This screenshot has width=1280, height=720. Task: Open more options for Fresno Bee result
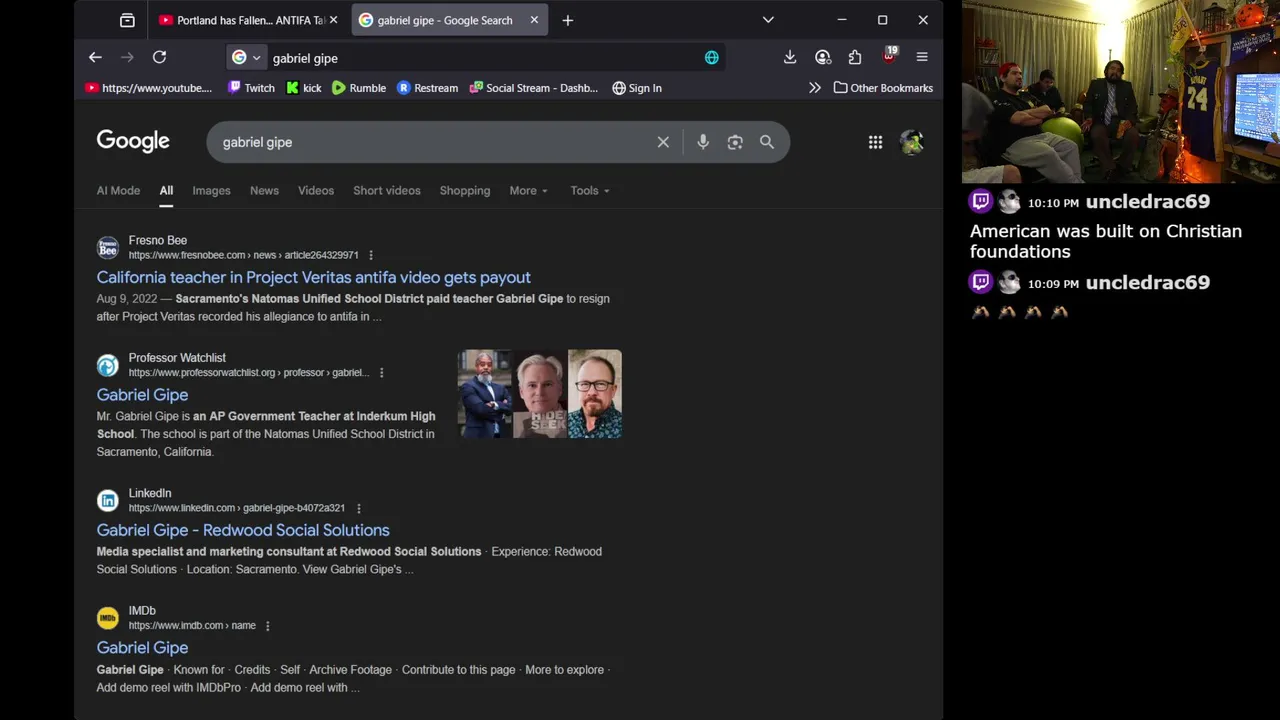(x=371, y=255)
